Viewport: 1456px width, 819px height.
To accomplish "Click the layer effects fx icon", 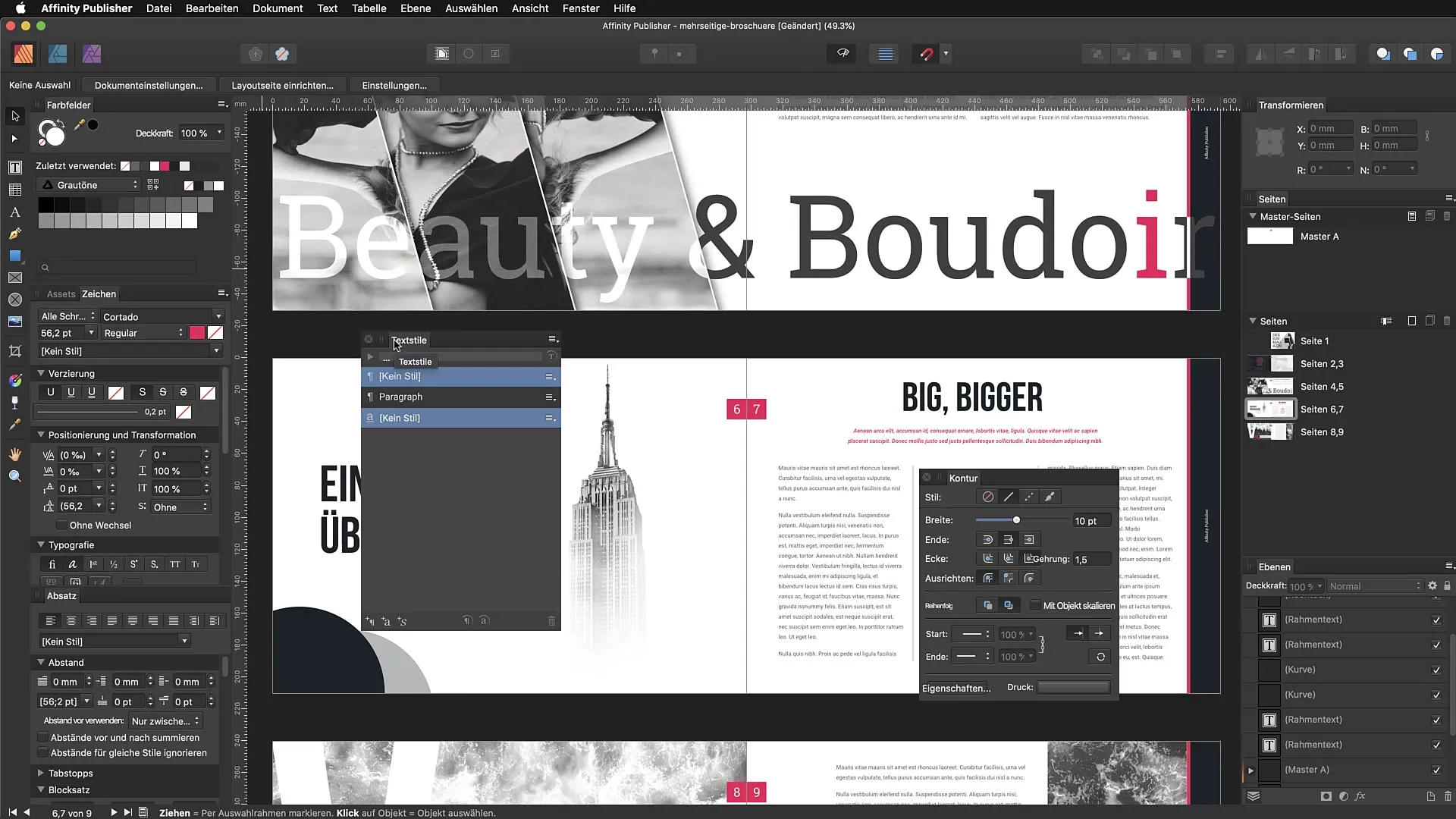I will point(1360,796).
